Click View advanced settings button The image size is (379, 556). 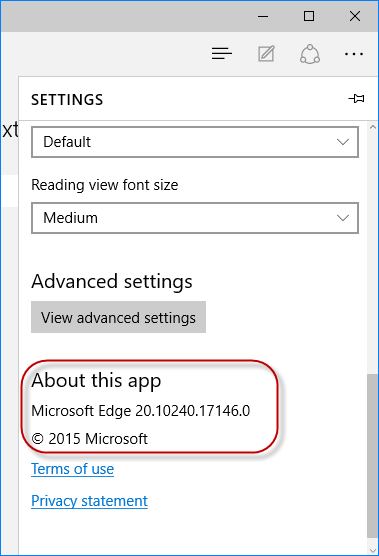pyautogui.click(x=118, y=317)
